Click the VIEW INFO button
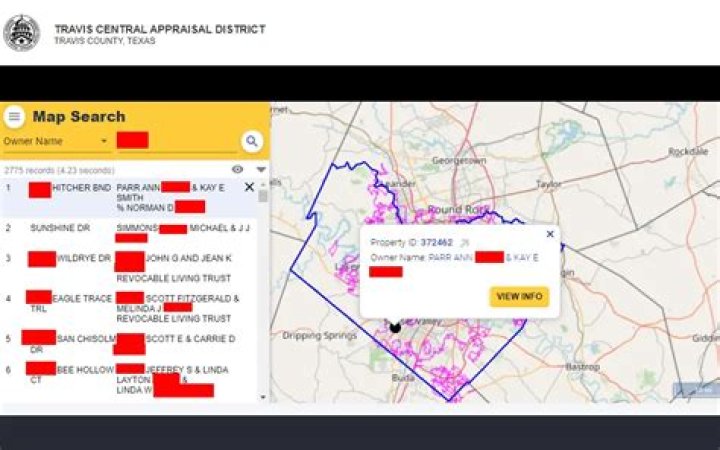The image size is (720, 450). pyautogui.click(x=519, y=297)
